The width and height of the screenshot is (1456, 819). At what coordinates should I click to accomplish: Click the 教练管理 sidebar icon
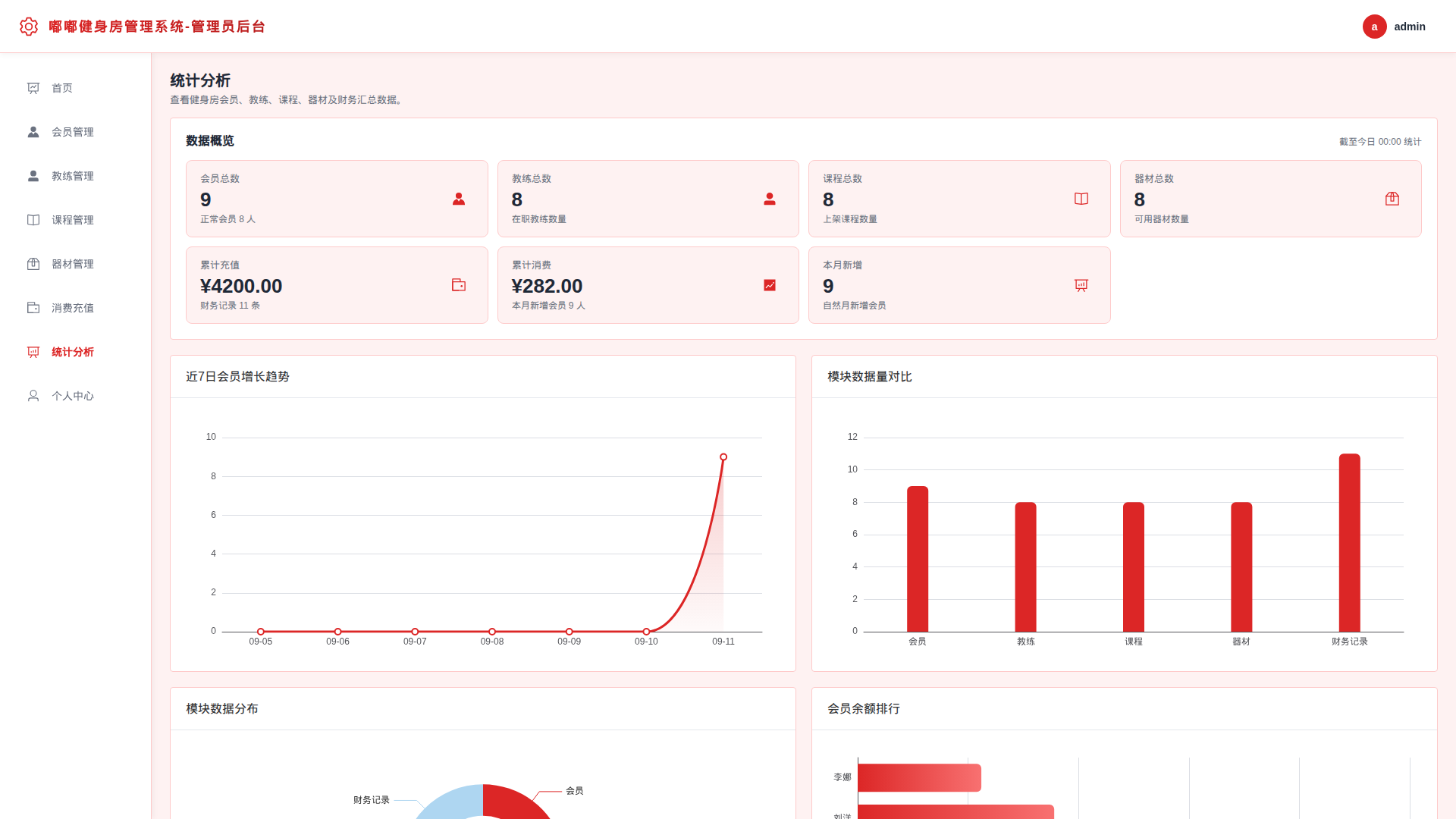tap(33, 176)
